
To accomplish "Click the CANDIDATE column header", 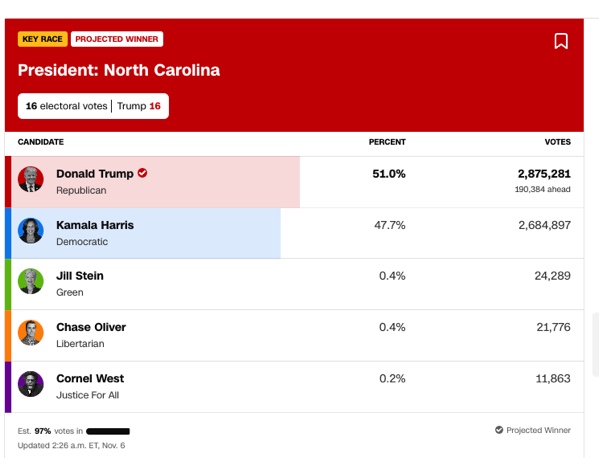I will (41, 142).
